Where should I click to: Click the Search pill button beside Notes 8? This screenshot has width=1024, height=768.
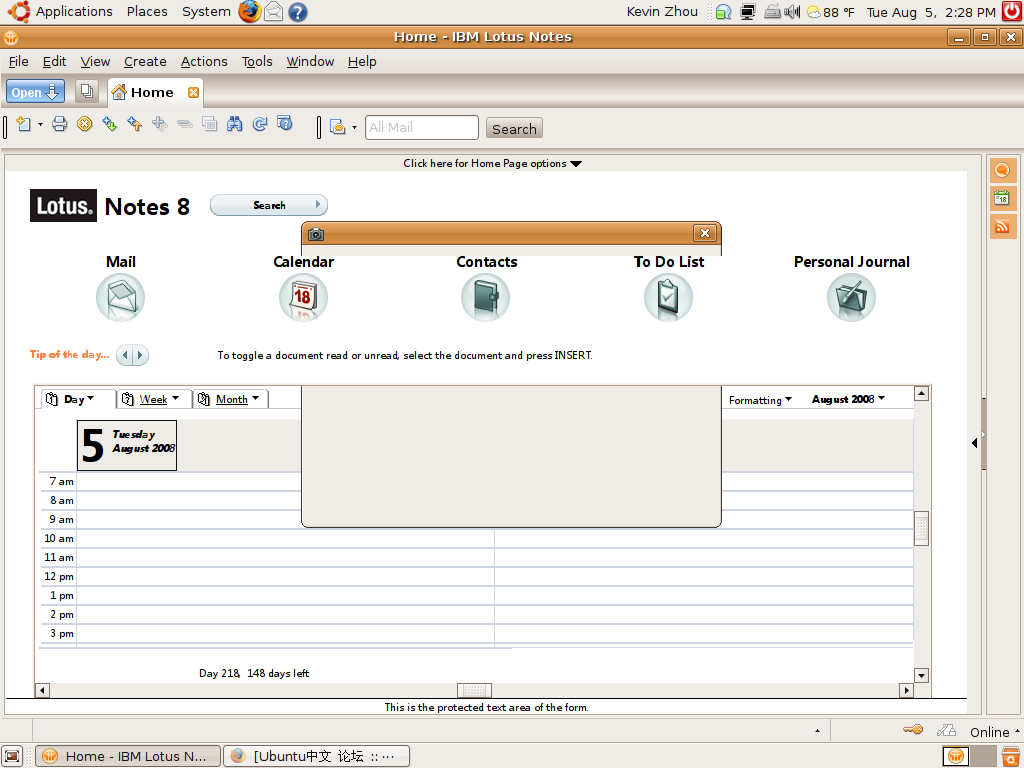268,205
